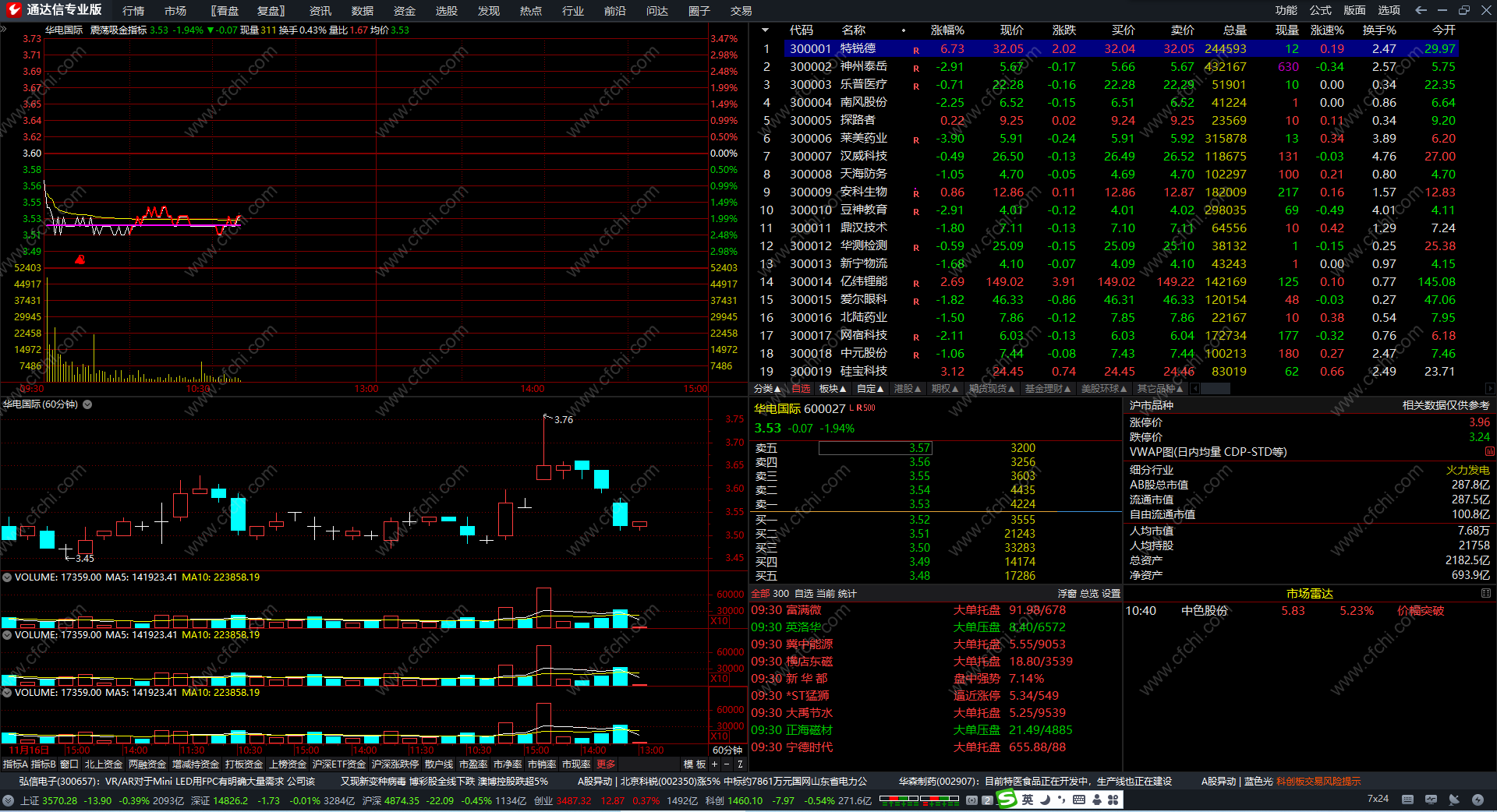Open the 市场雷达 list settings icon
The image size is (1497, 812).
tap(1486, 593)
